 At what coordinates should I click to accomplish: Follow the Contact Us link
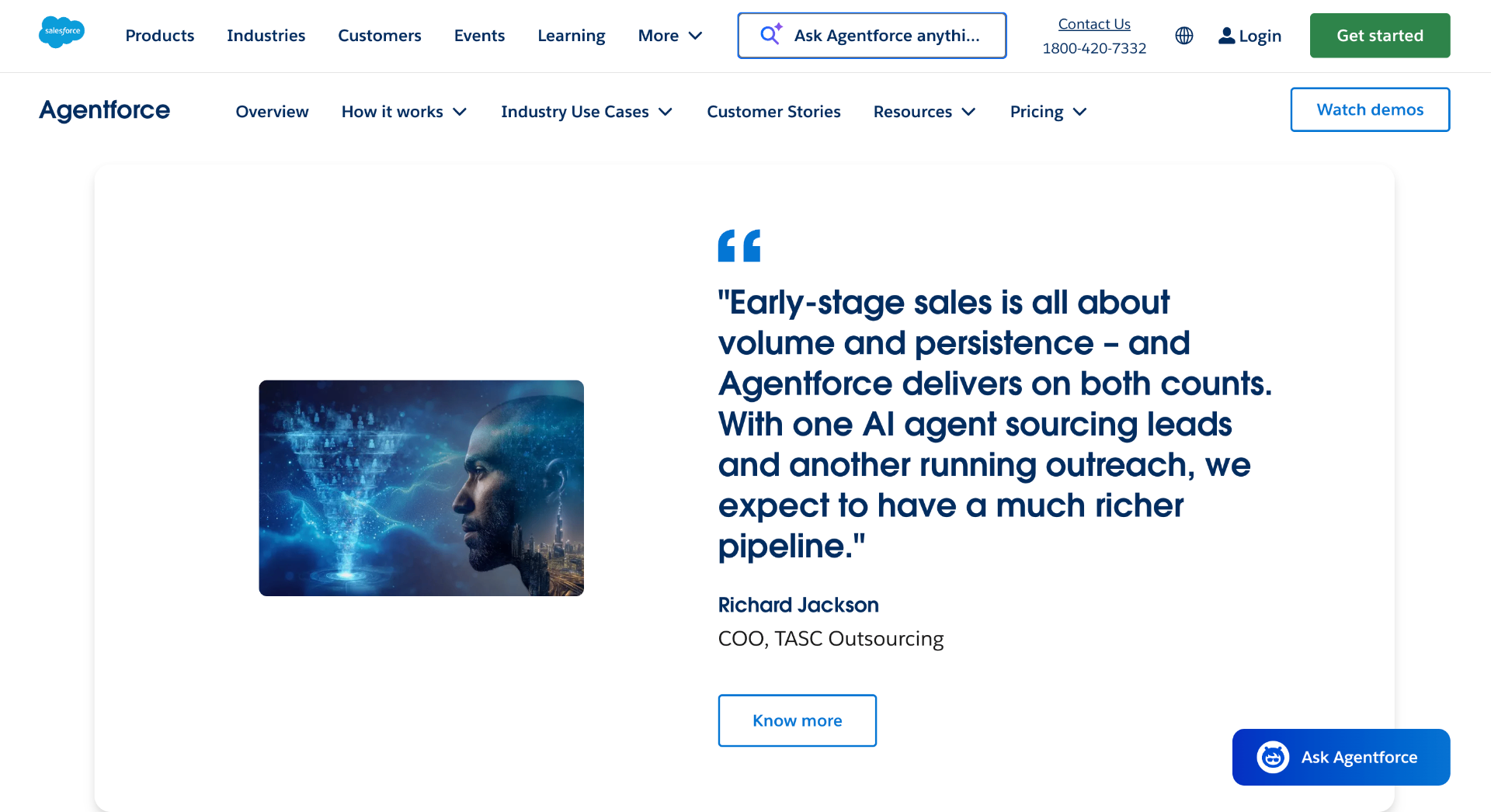(1093, 24)
